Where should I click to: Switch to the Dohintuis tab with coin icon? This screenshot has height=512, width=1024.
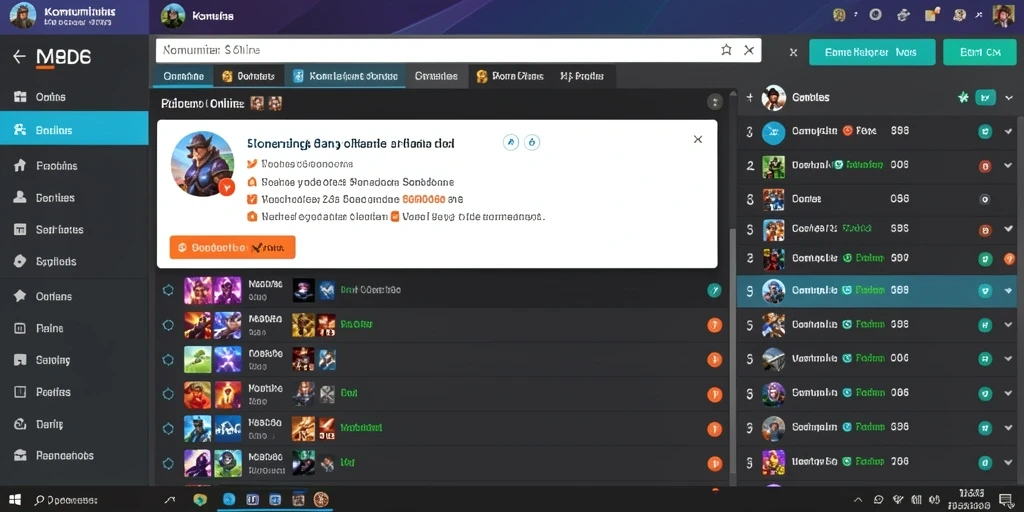coord(248,76)
